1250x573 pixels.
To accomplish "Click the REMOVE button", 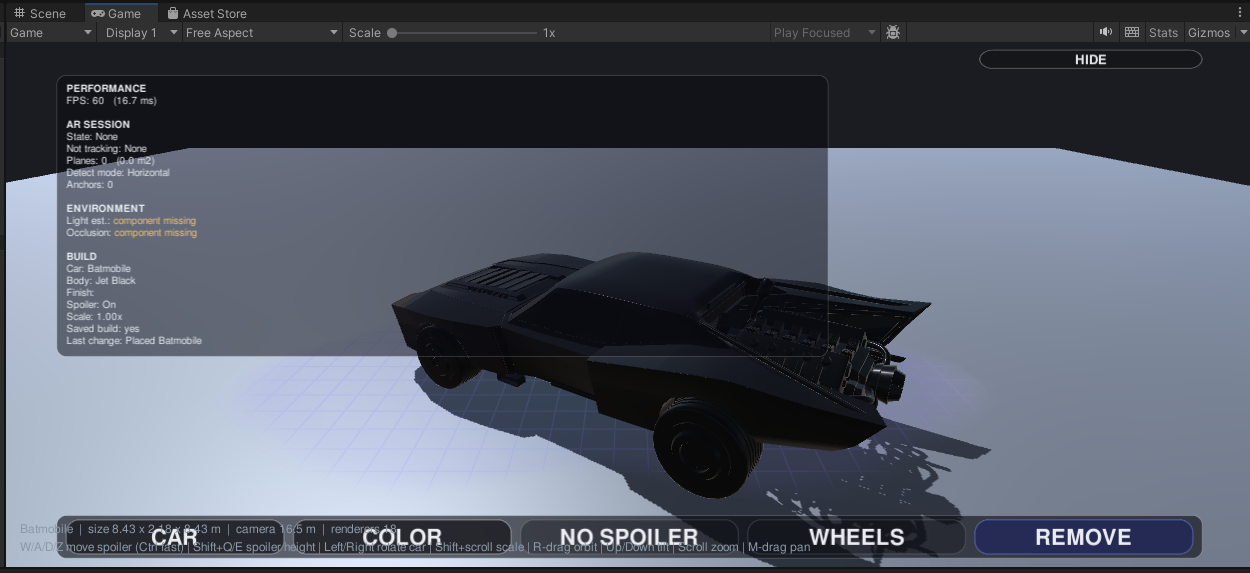I will [1083, 537].
